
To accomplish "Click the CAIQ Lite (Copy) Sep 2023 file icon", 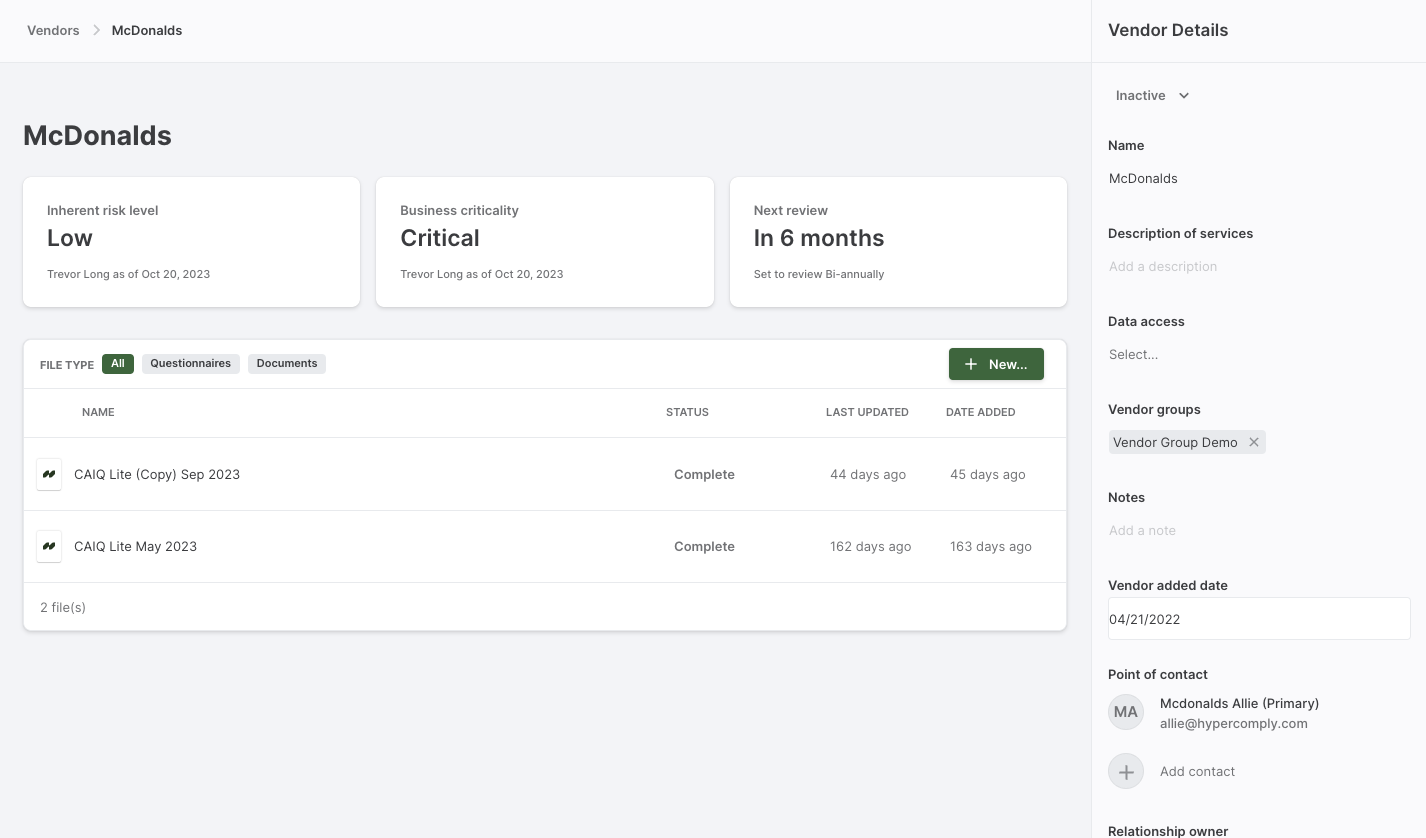I will click(x=49, y=474).
